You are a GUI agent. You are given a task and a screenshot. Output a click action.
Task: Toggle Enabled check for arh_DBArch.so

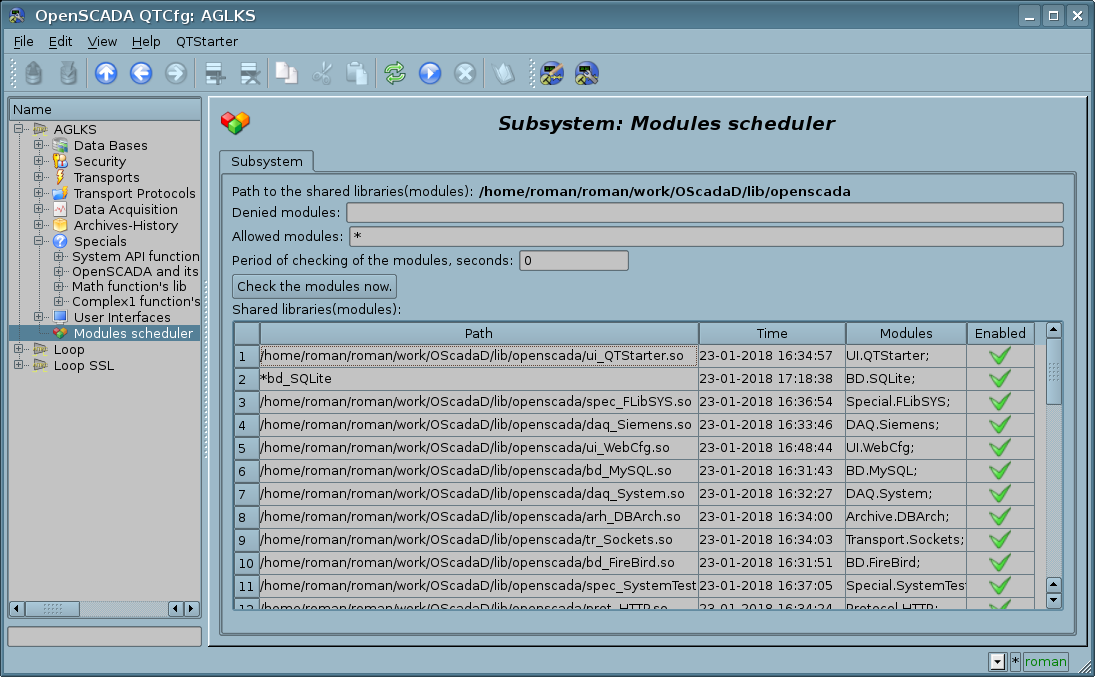point(1000,517)
